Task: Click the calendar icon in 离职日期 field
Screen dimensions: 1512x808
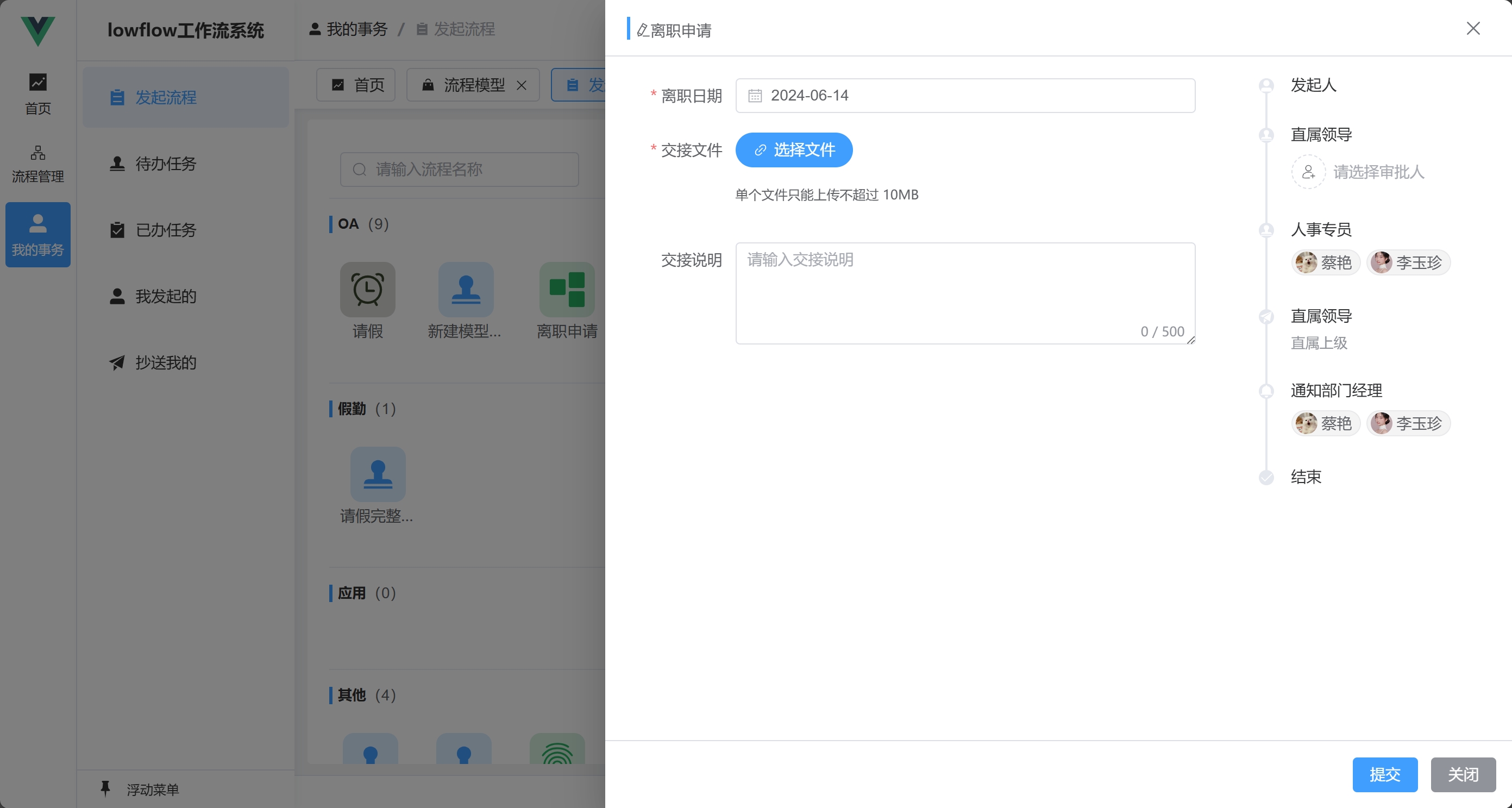Action: tap(755, 96)
